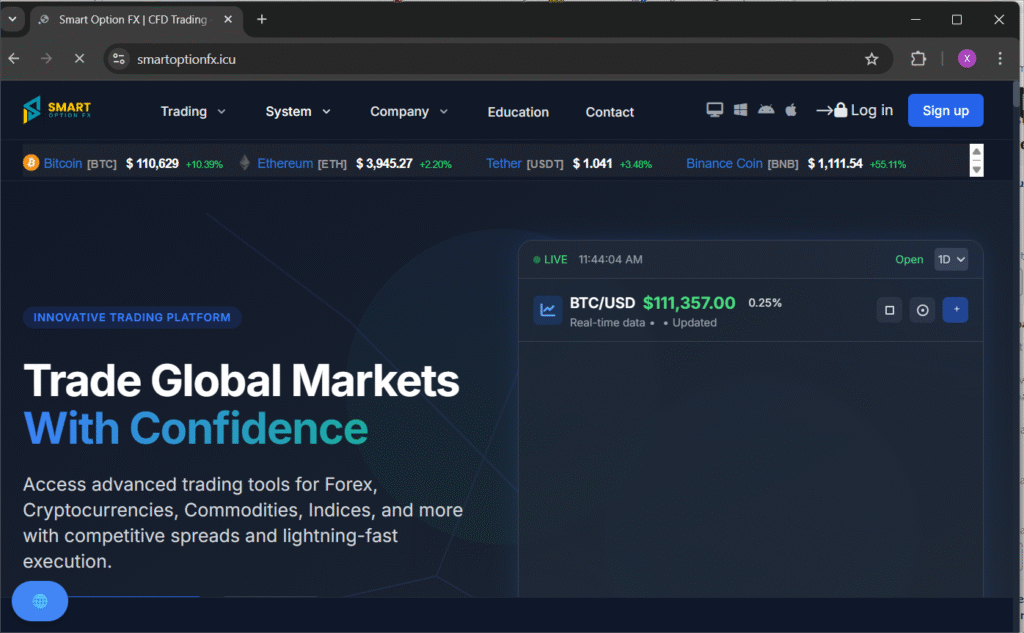Click the ticker scrollbar on the right
This screenshot has width=1024, height=633.
coord(976,160)
